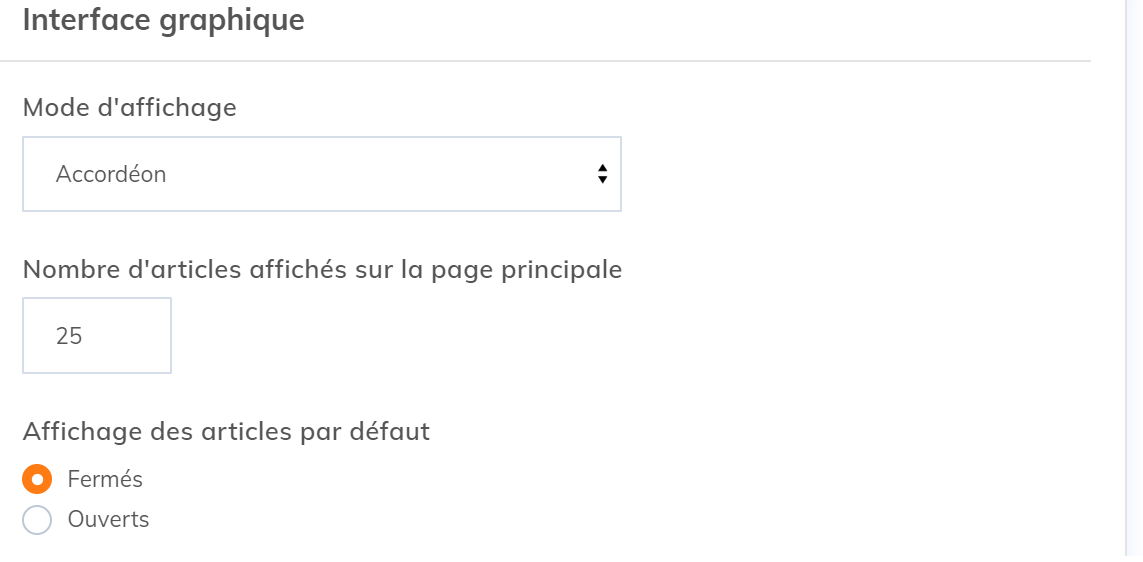Click the vertical border at the right edge
This screenshot has height=562, width=1143.
point(1125,280)
